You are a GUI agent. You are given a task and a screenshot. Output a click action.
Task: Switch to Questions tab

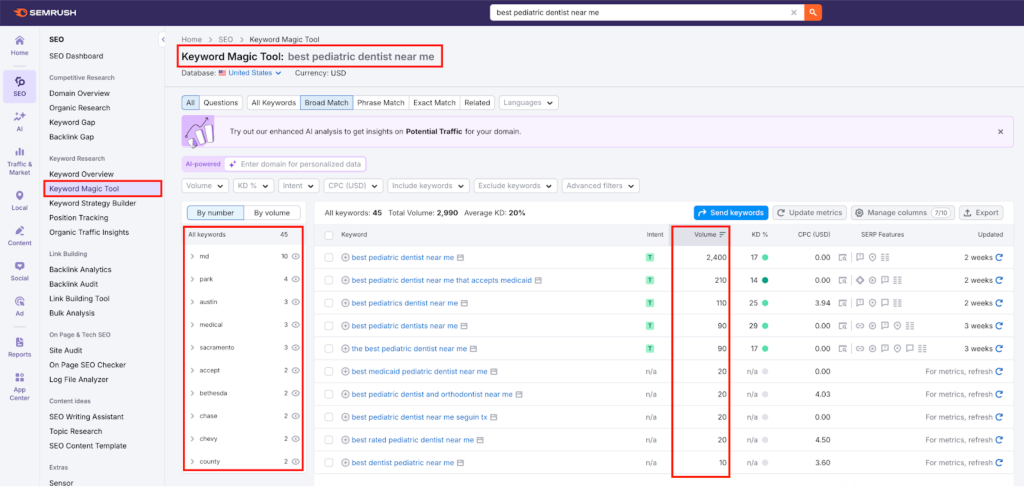point(221,102)
